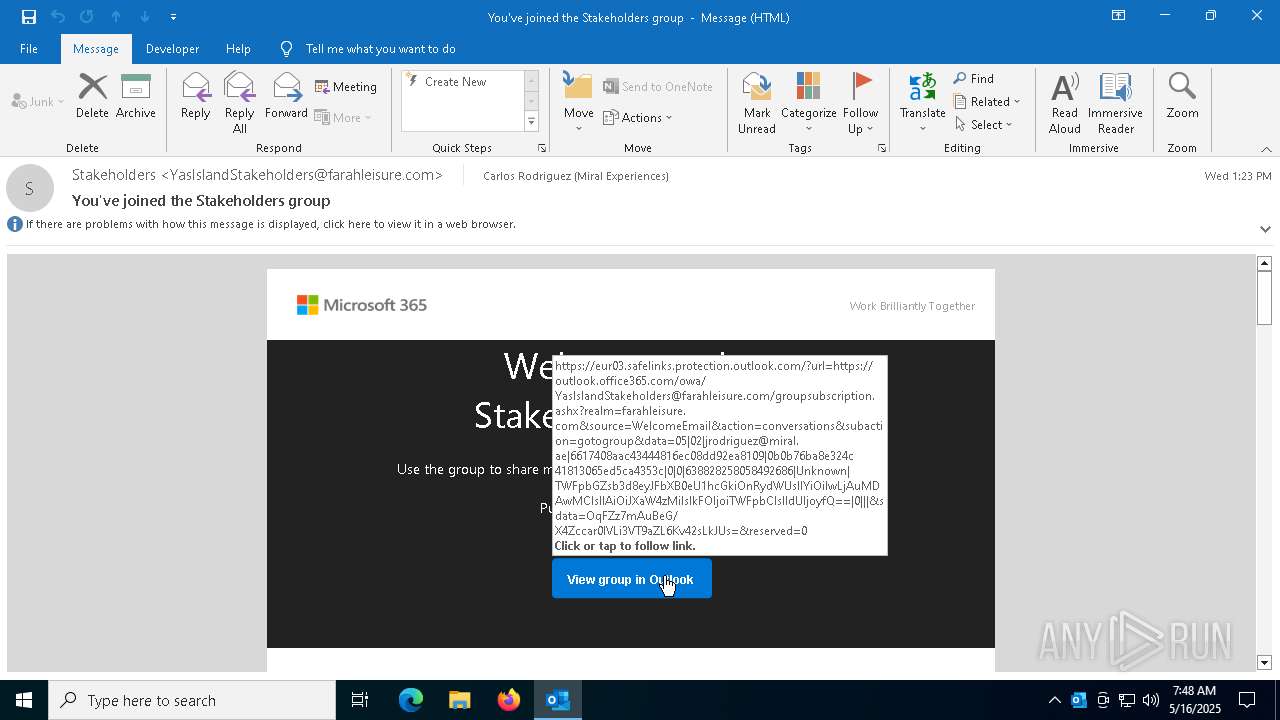Reply to the sender
The width and height of the screenshot is (1280, 720).
click(196, 96)
